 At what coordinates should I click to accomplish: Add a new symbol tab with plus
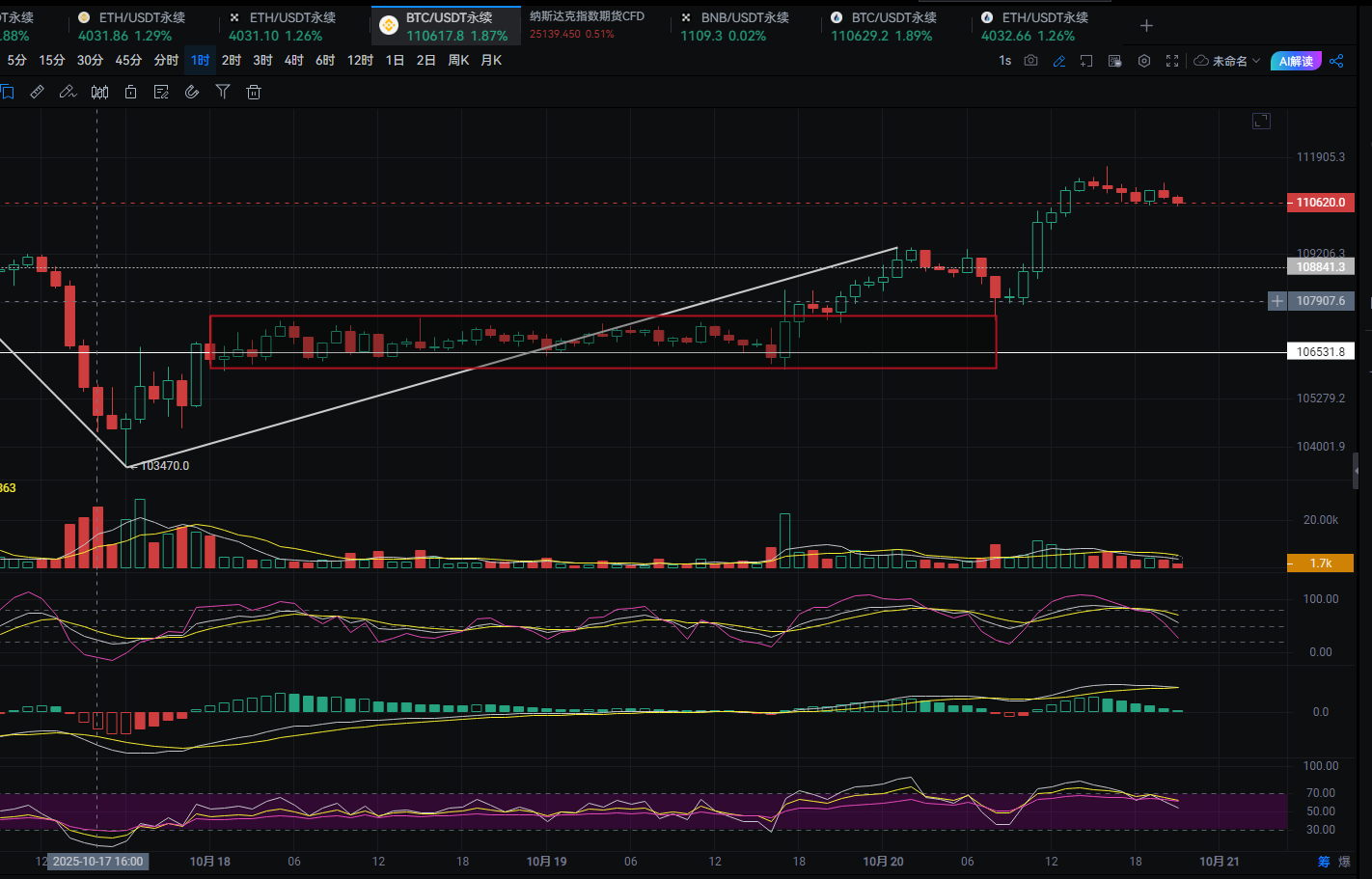pos(1146,26)
